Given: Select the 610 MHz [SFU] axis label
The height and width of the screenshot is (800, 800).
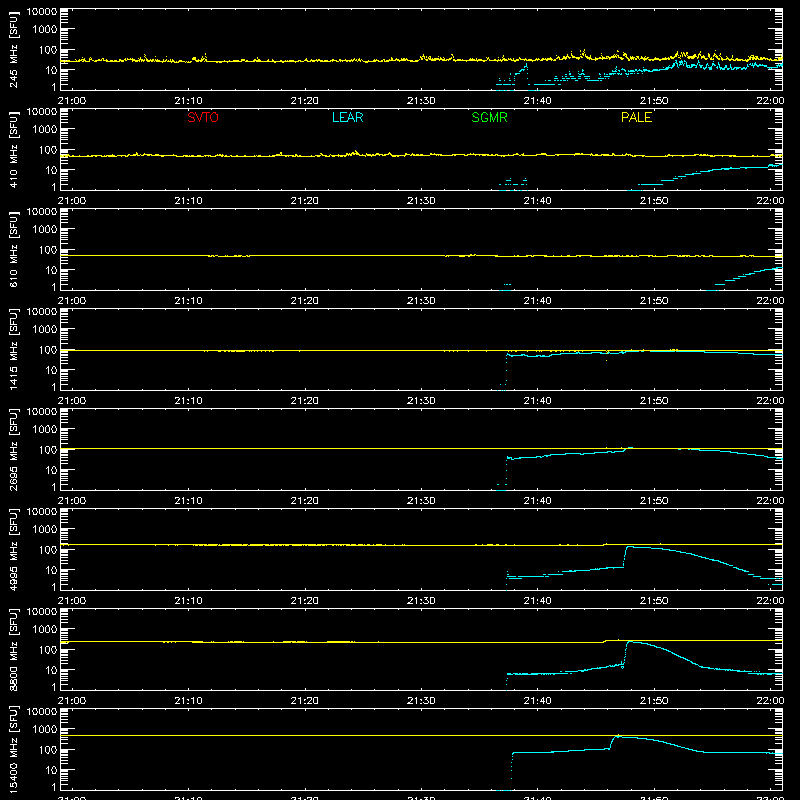Looking at the screenshot, I should pos(13,249).
